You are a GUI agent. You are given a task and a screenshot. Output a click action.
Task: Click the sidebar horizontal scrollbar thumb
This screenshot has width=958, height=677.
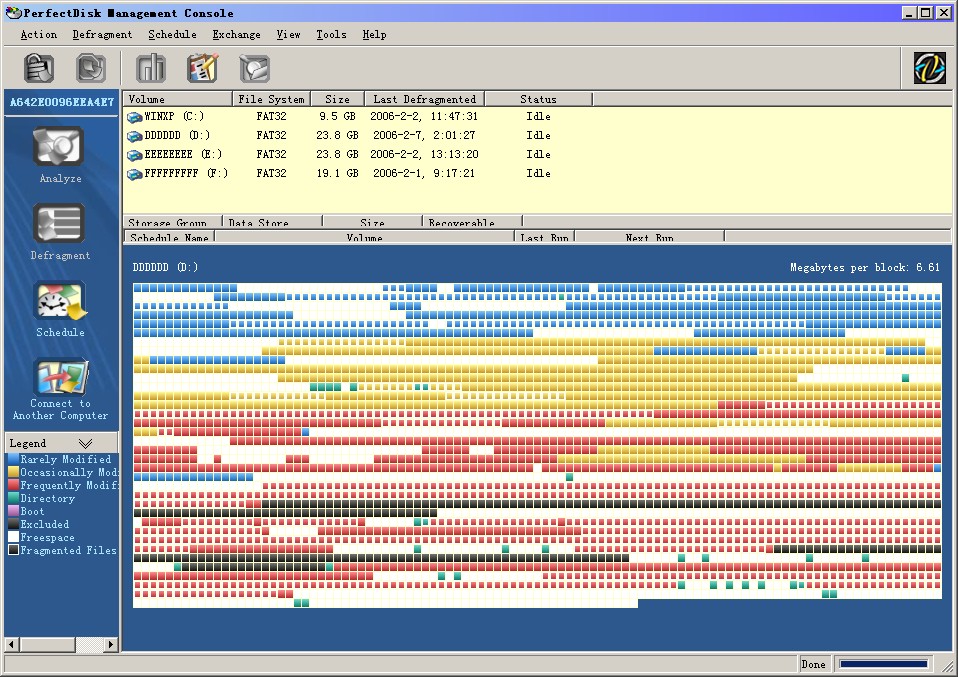point(48,644)
